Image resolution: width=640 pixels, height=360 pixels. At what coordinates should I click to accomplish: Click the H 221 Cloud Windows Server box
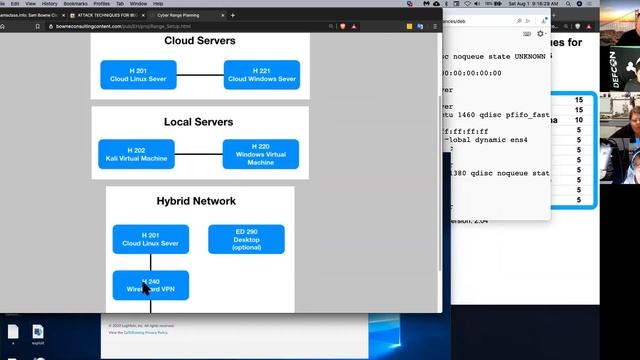point(262,75)
